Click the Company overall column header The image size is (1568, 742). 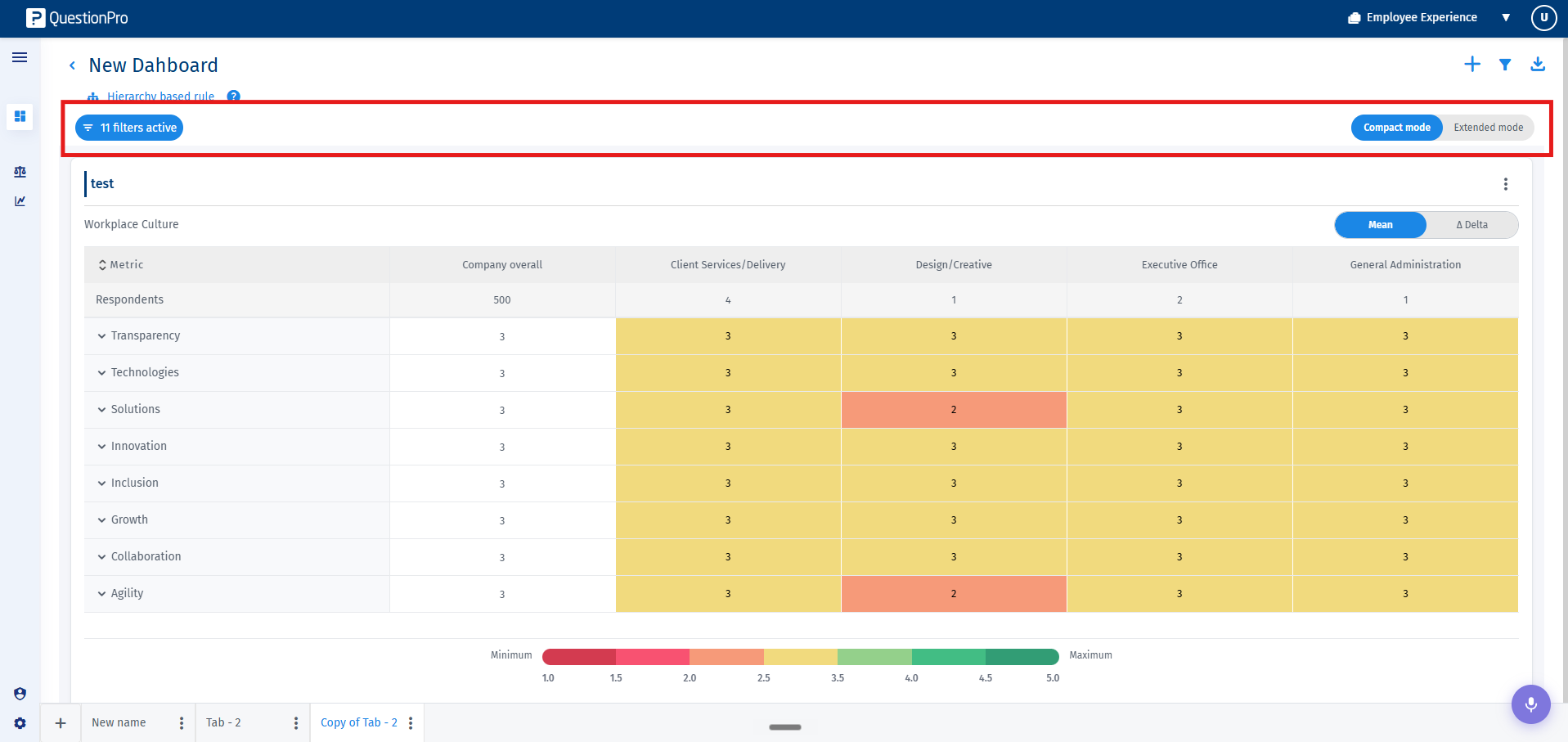502,265
